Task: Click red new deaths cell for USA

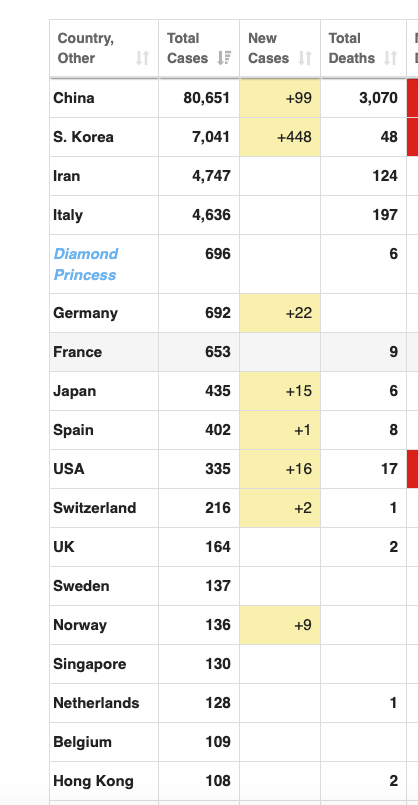Action: pyautogui.click(x=412, y=469)
